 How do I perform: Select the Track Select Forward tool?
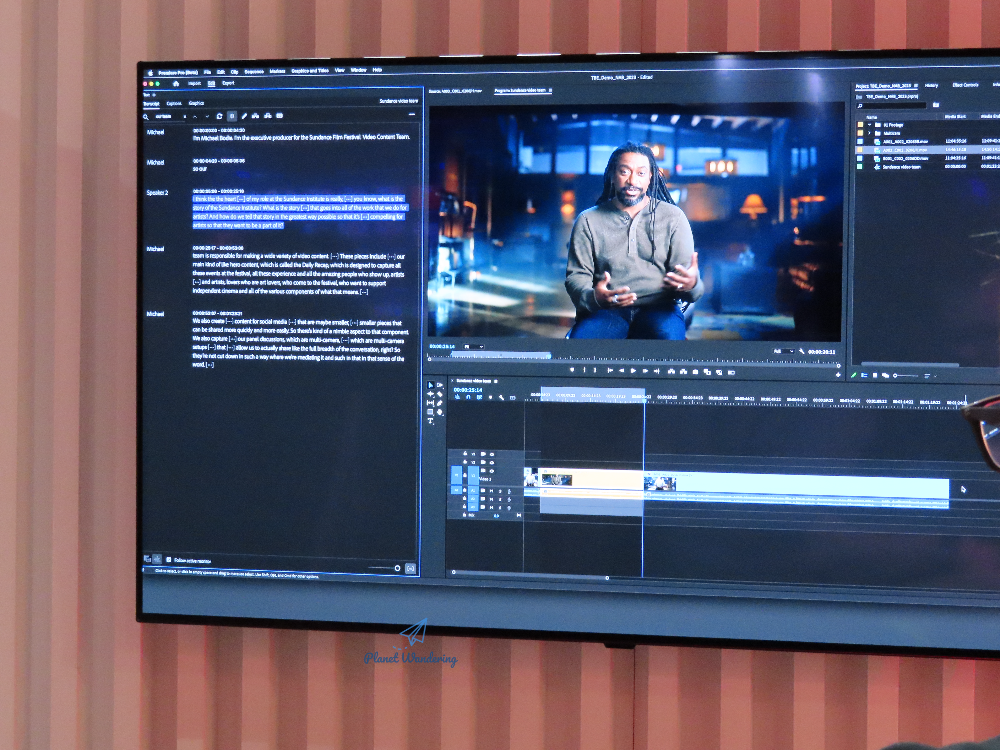pyautogui.click(x=439, y=385)
